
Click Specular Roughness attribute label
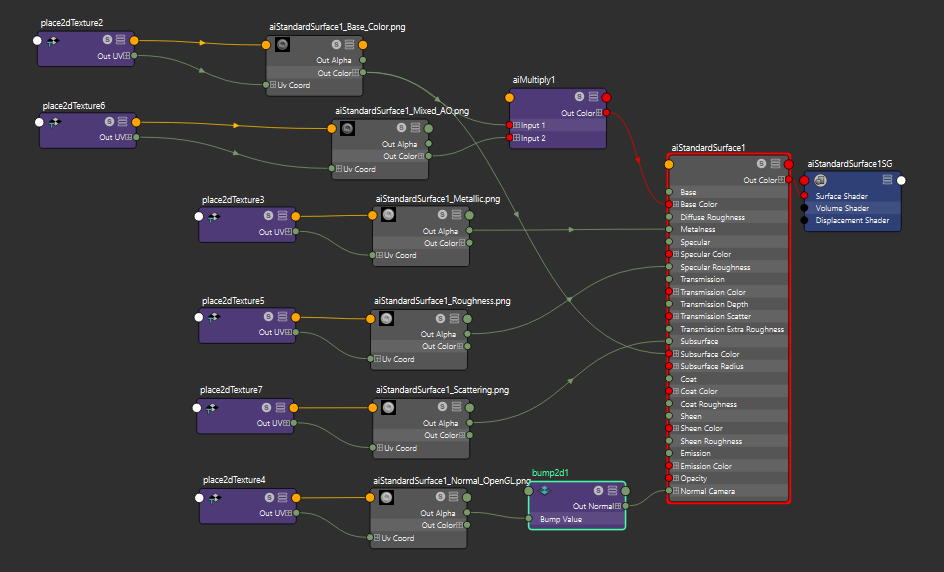click(x=715, y=267)
